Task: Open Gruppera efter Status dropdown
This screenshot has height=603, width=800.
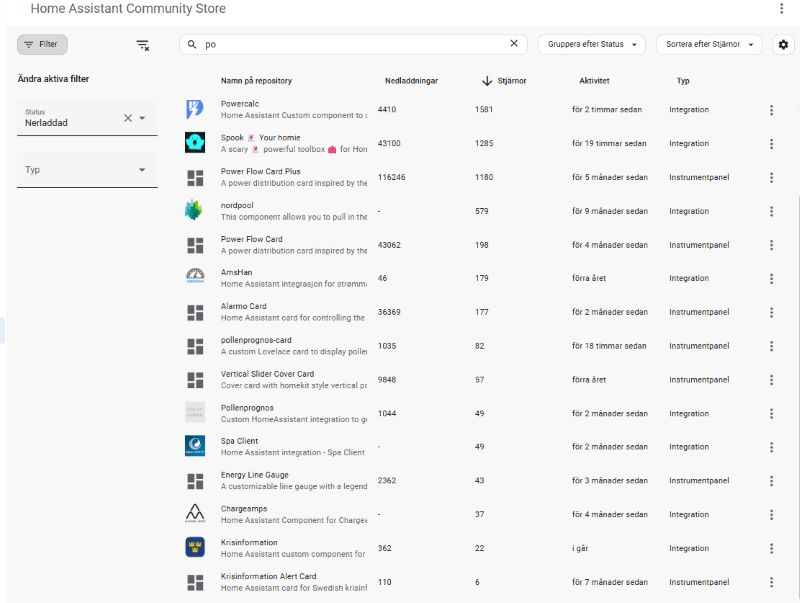Action: pyautogui.click(x=592, y=44)
